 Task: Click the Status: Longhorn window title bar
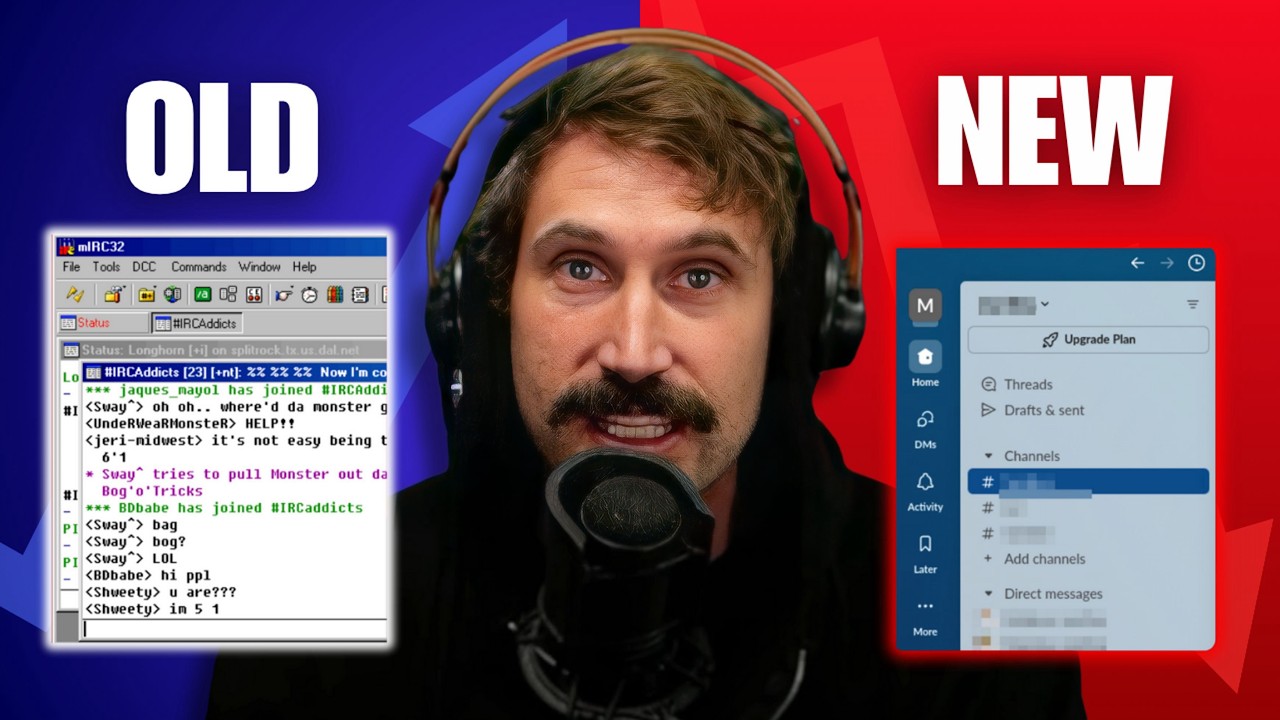coord(224,350)
